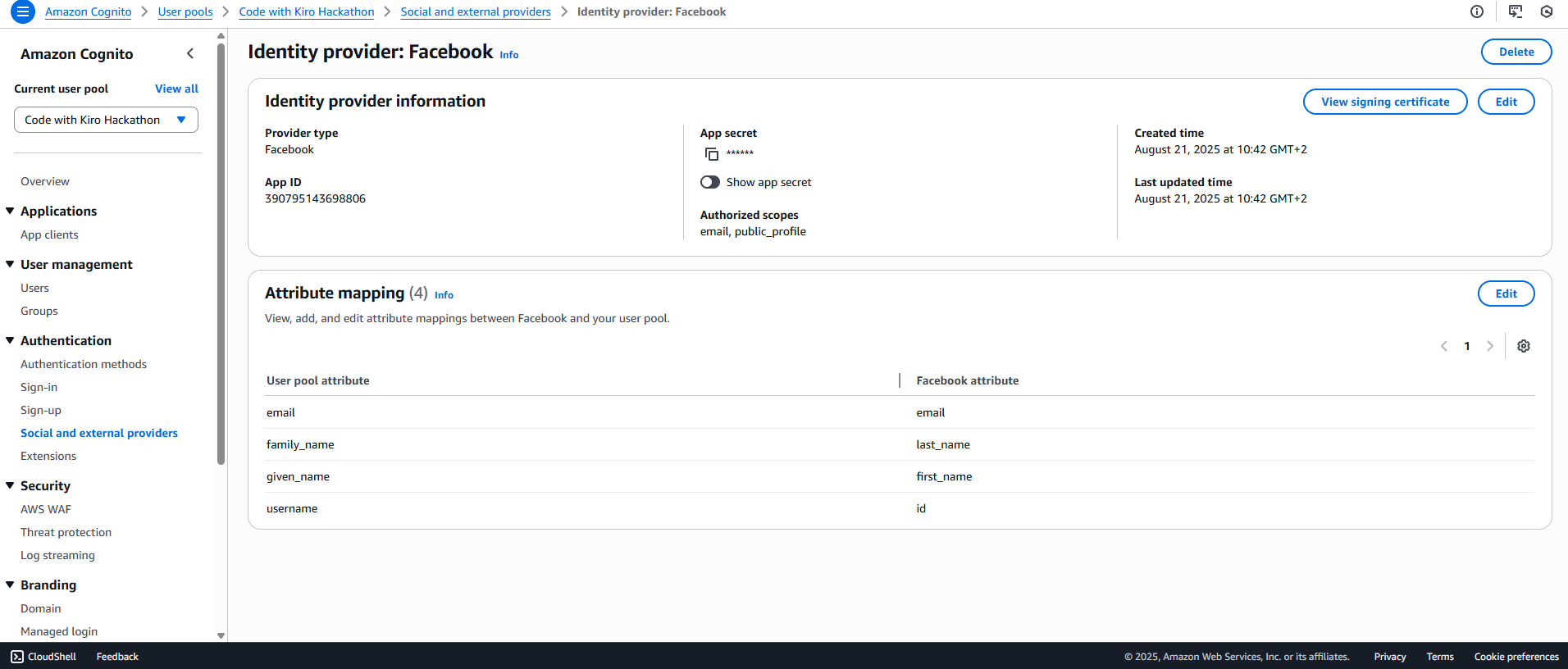
Task: Click the sidebar vertical scrollbar
Action: (221, 254)
